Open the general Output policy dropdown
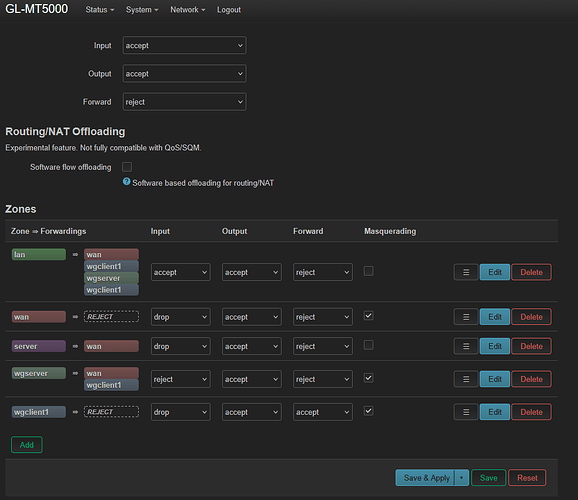This screenshot has width=578, height=500. (x=184, y=73)
